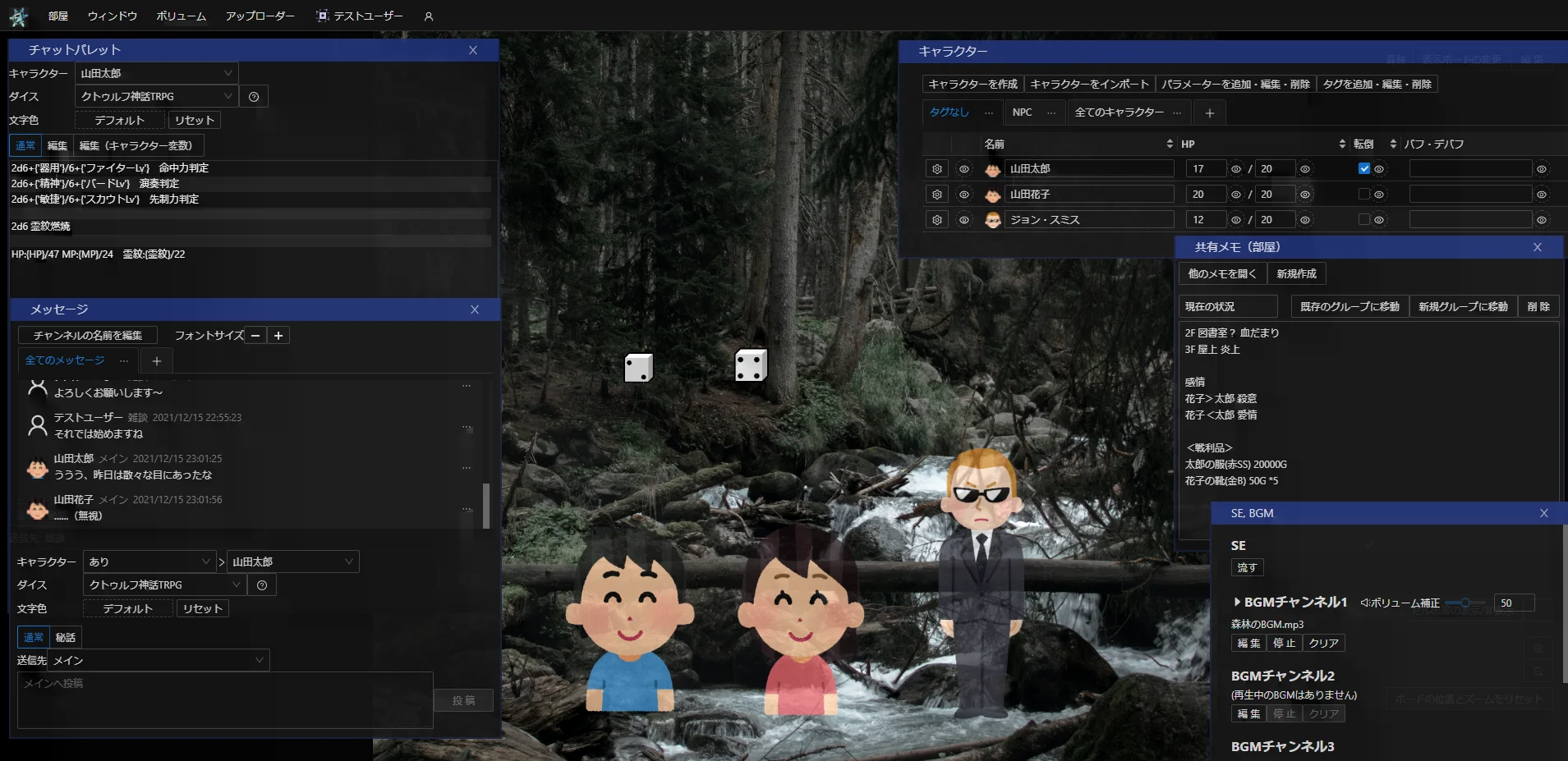Adjust the BGM channel 1 volume slider
Screen dimensions: 1568x761
coord(1465,603)
